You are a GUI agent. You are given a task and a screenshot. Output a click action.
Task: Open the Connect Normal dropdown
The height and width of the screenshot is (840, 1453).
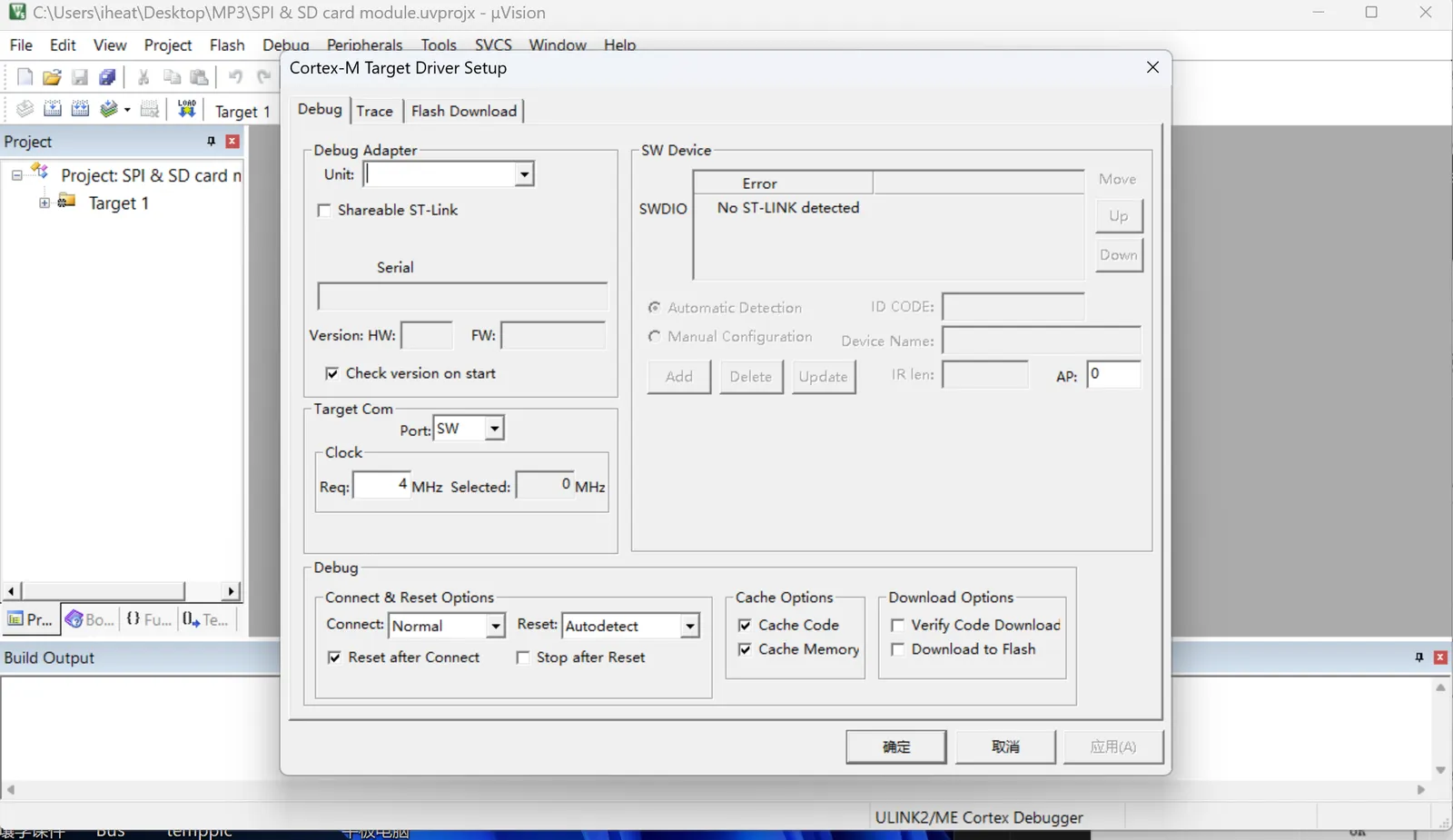pyautogui.click(x=495, y=626)
